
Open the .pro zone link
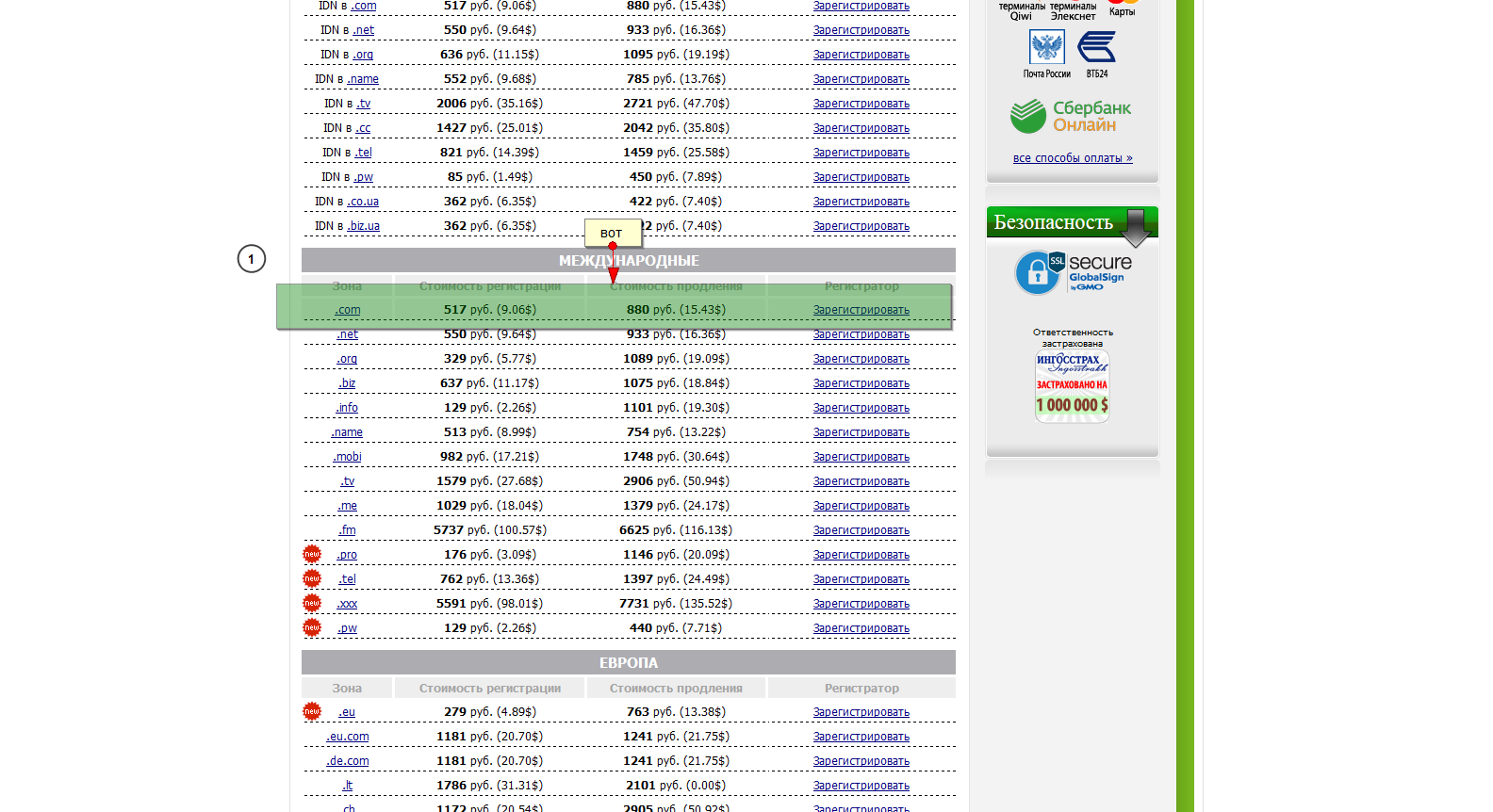coord(348,555)
